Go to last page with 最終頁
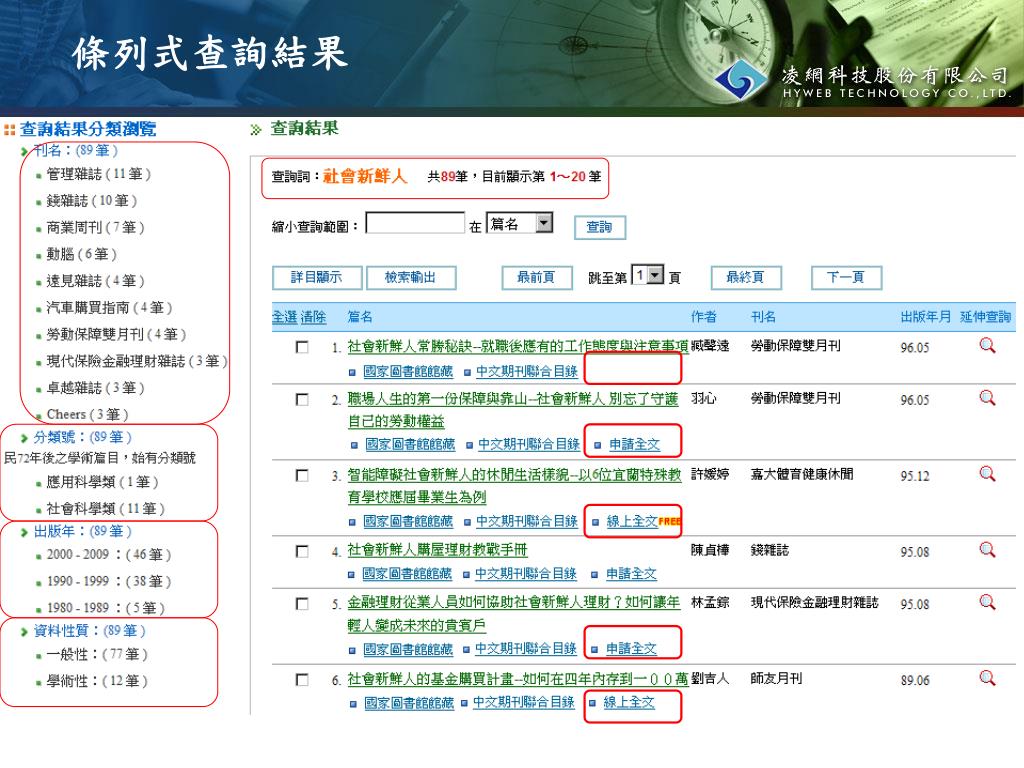This screenshot has height=768, width=1024. click(746, 278)
